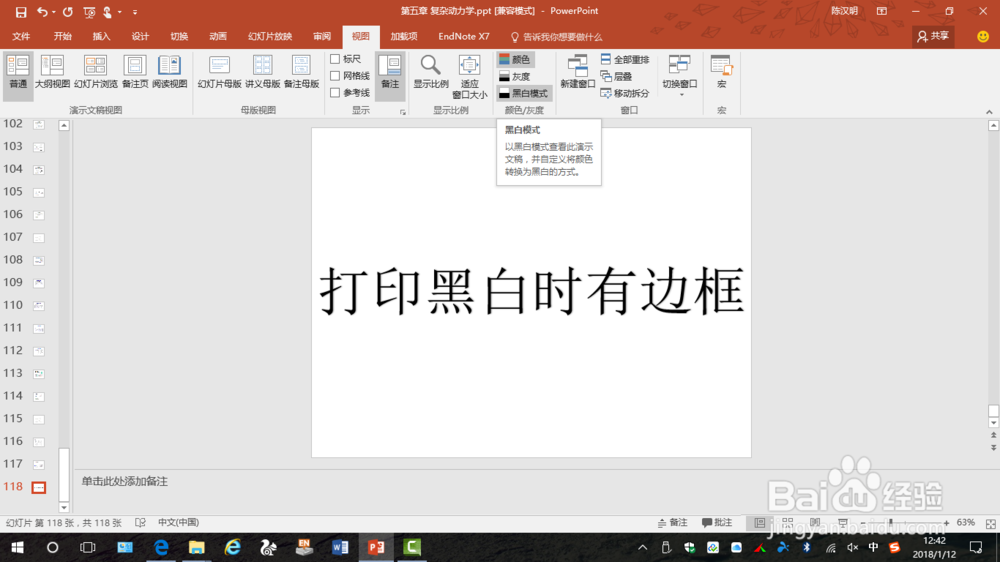Open the EndNote X7 tab
Screen dimensions: 1000x562
coord(464,36)
